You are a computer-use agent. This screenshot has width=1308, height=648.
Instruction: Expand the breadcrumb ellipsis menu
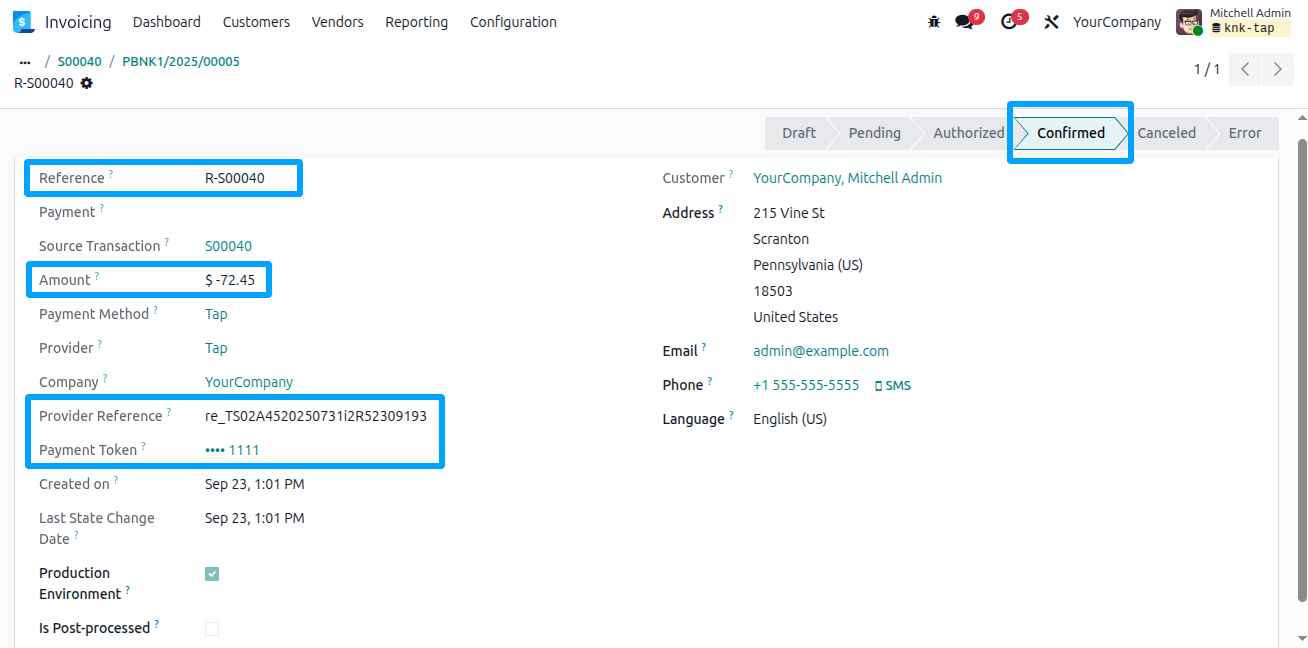pyautogui.click(x=24, y=61)
